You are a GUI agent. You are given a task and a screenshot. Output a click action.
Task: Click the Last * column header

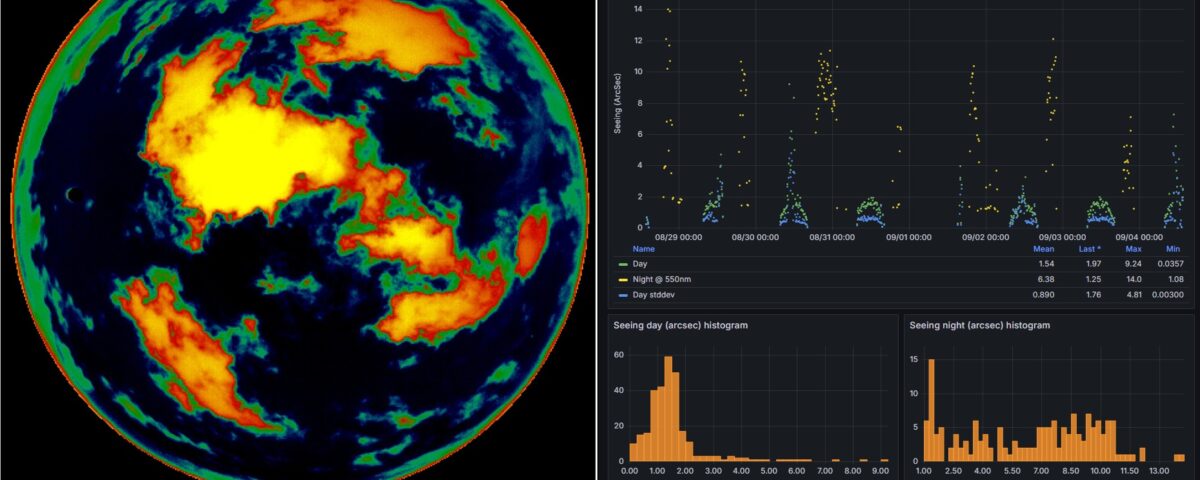pos(1090,248)
